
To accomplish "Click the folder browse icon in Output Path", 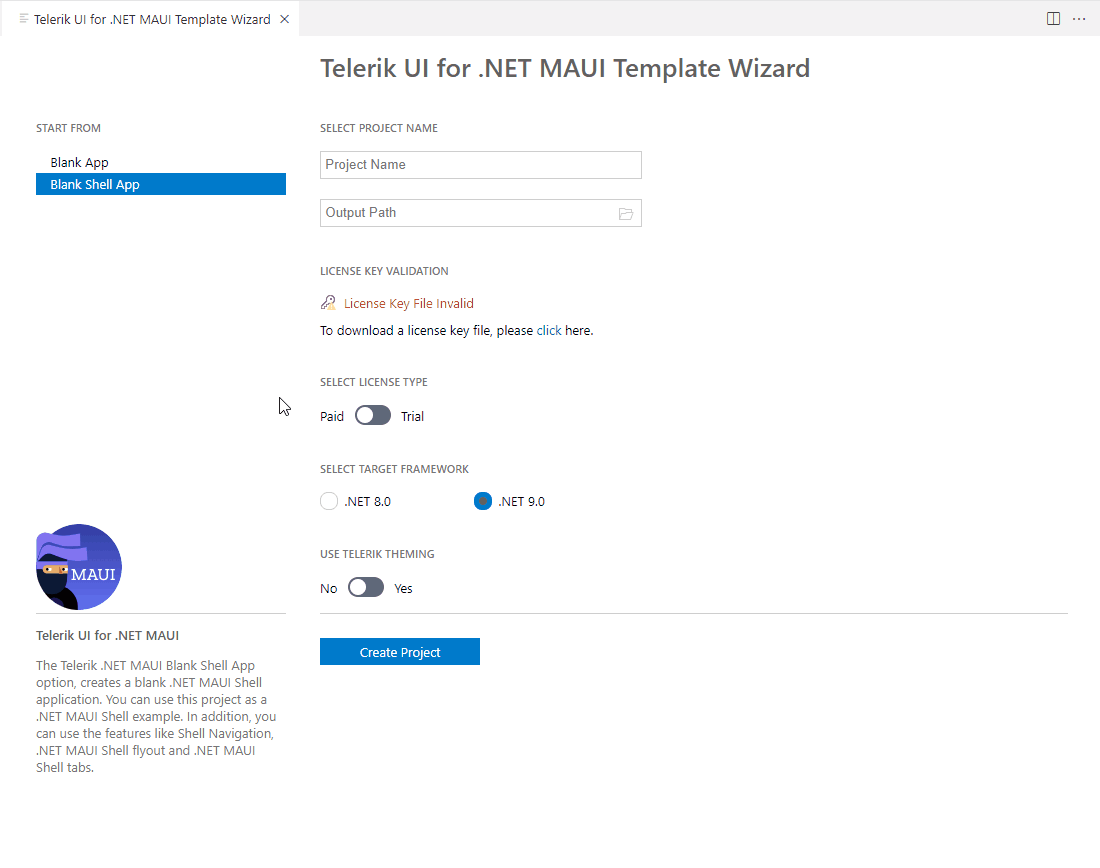I will [x=626, y=213].
